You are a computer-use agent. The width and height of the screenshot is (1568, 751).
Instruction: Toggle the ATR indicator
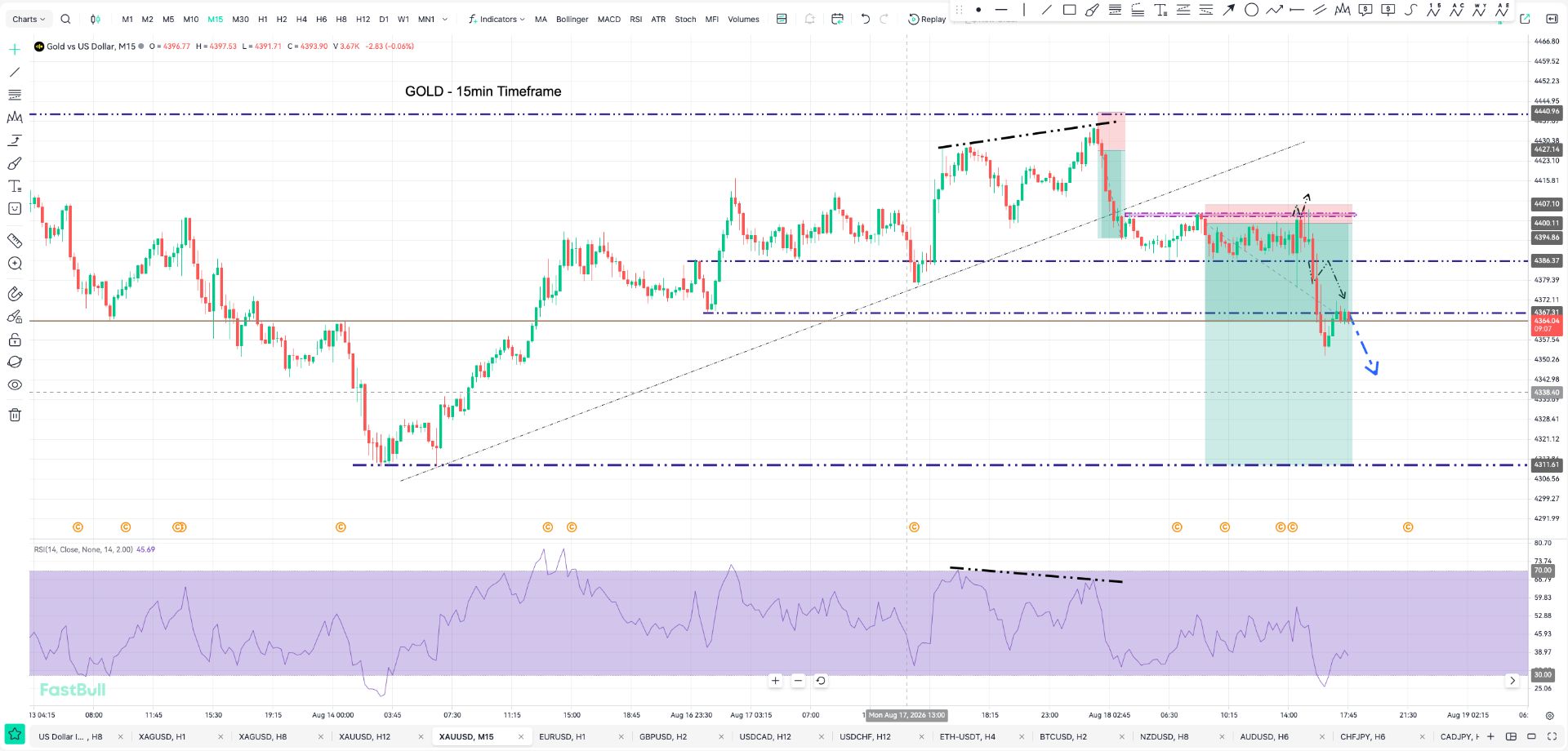658,19
